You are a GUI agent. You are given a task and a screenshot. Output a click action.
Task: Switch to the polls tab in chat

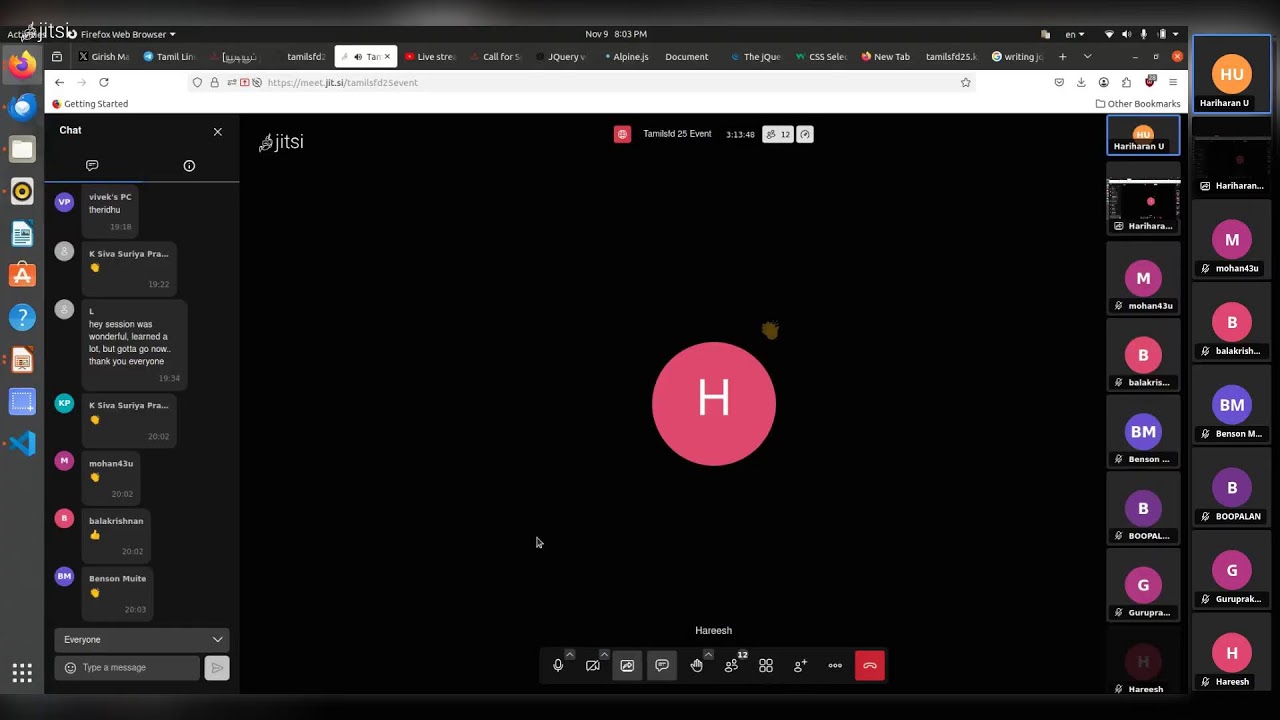click(x=189, y=166)
